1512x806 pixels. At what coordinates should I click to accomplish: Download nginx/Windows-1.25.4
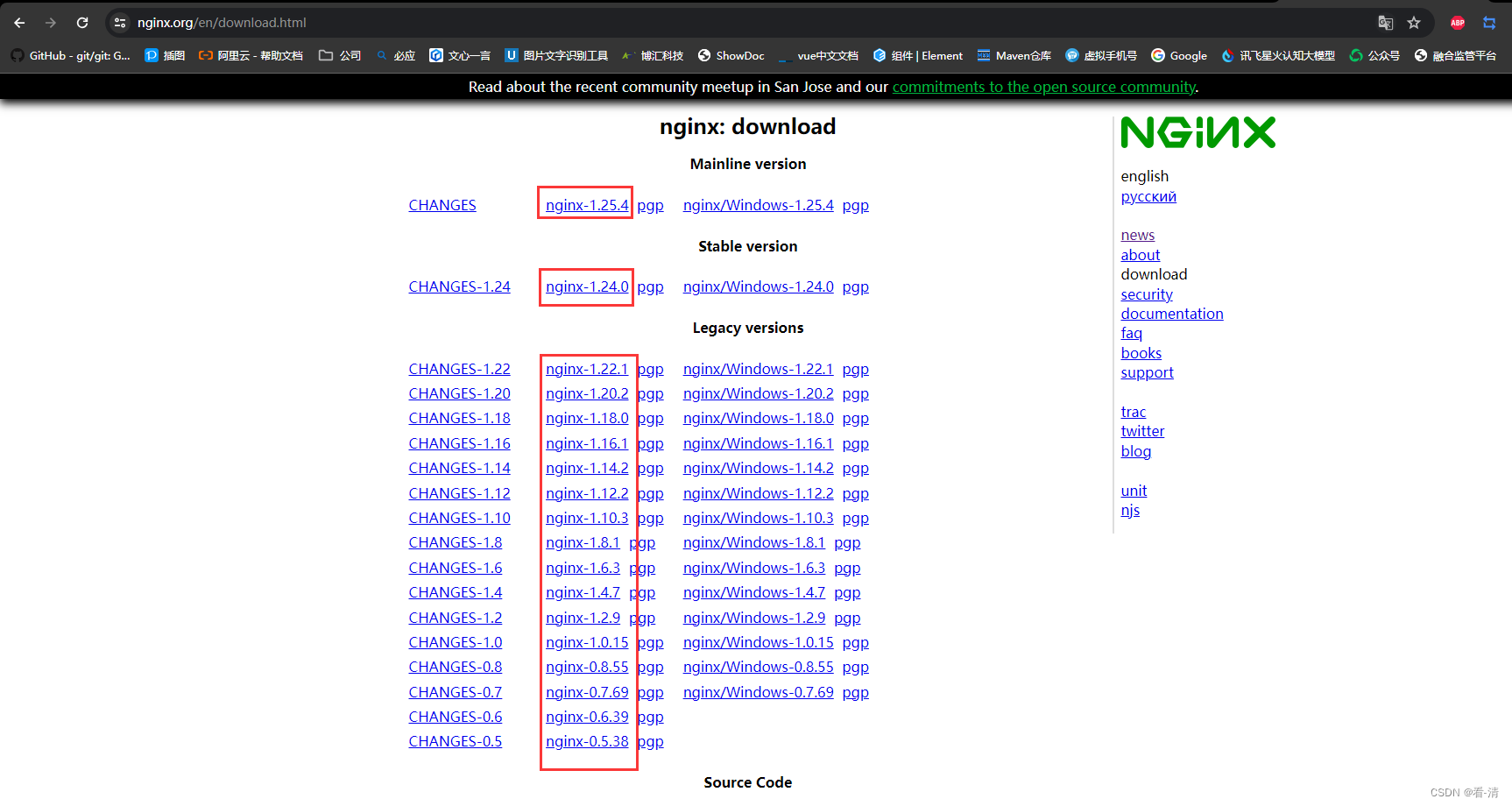tap(759, 205)
